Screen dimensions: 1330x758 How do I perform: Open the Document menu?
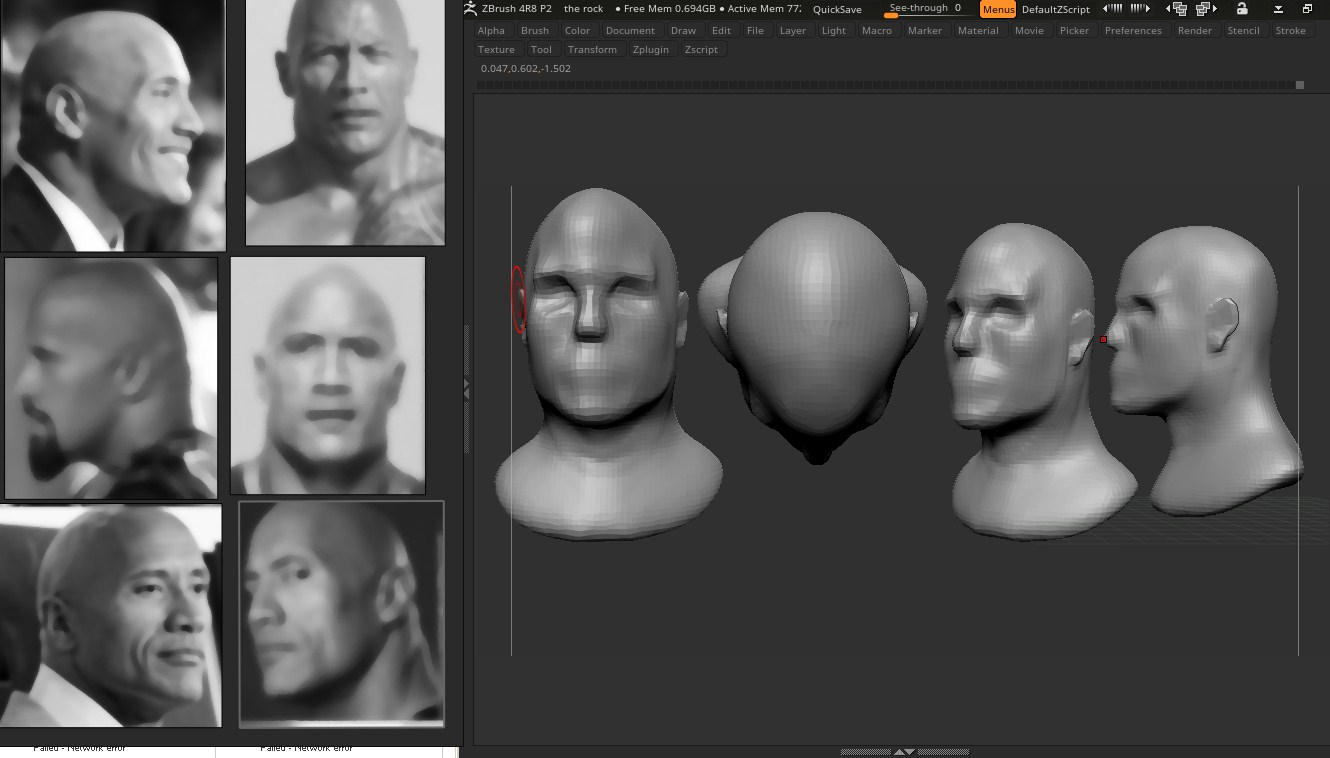tap(630, 31)
